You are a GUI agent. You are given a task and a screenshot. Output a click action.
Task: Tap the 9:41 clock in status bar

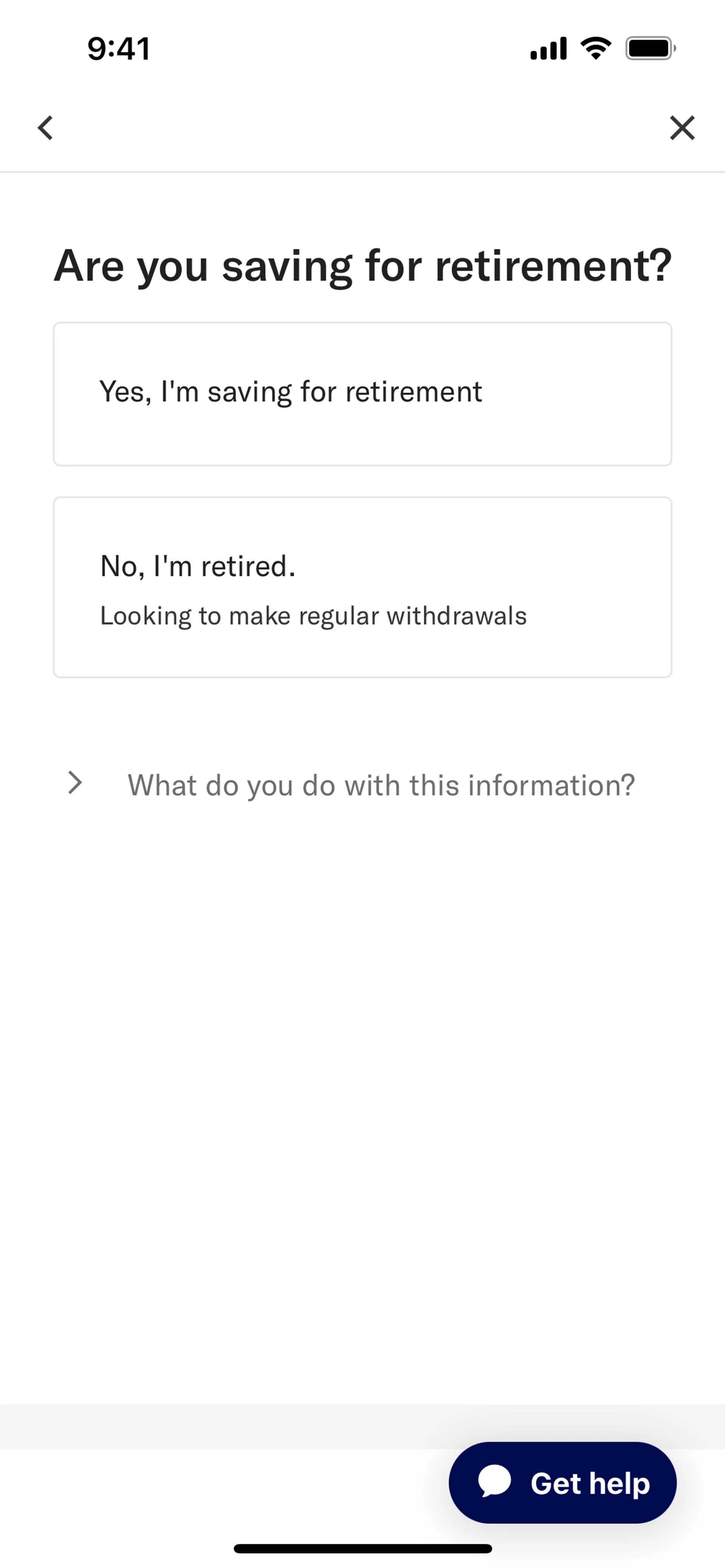[119, 49]
